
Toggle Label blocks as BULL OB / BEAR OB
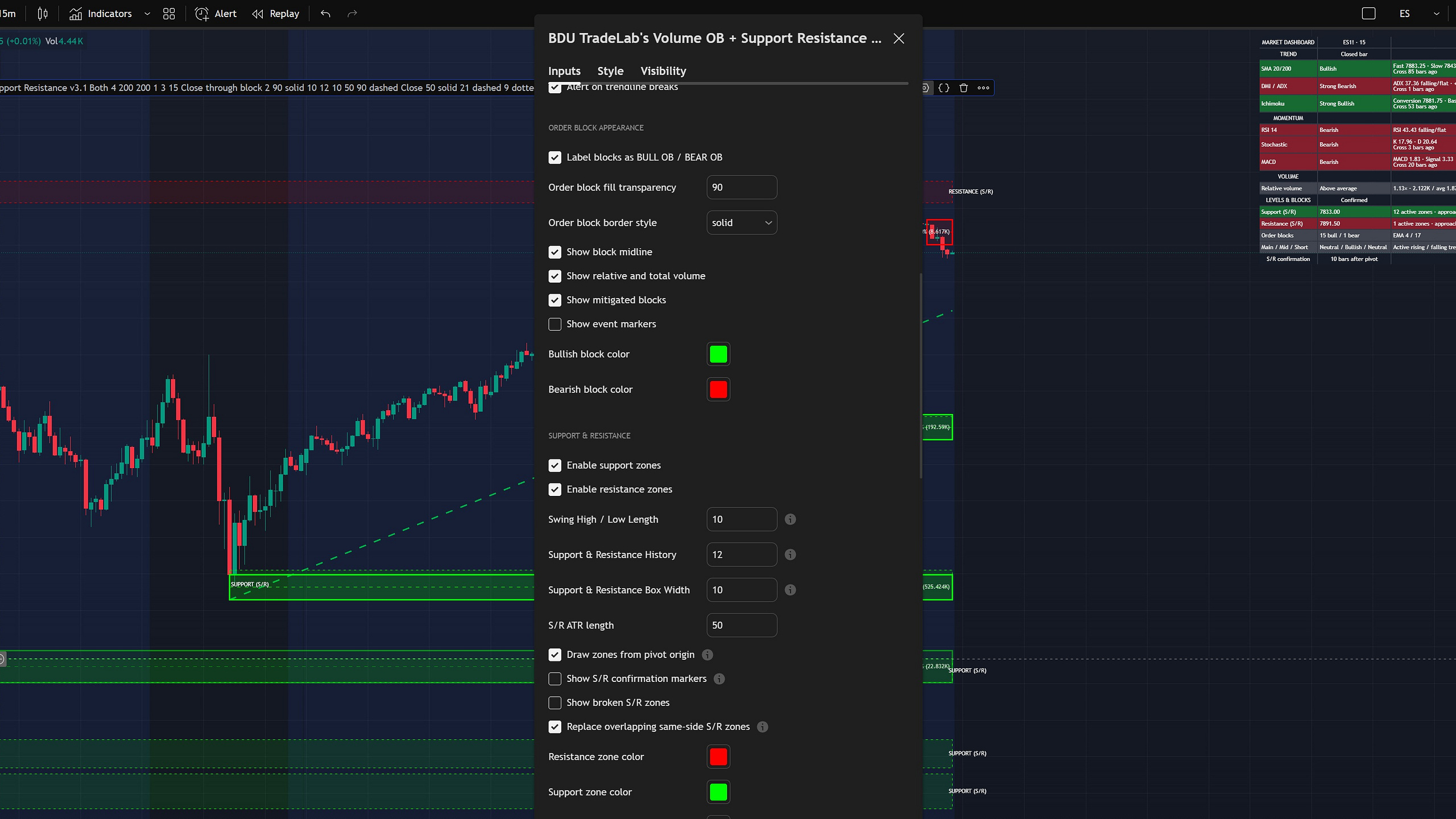click(x=555, y=158)
